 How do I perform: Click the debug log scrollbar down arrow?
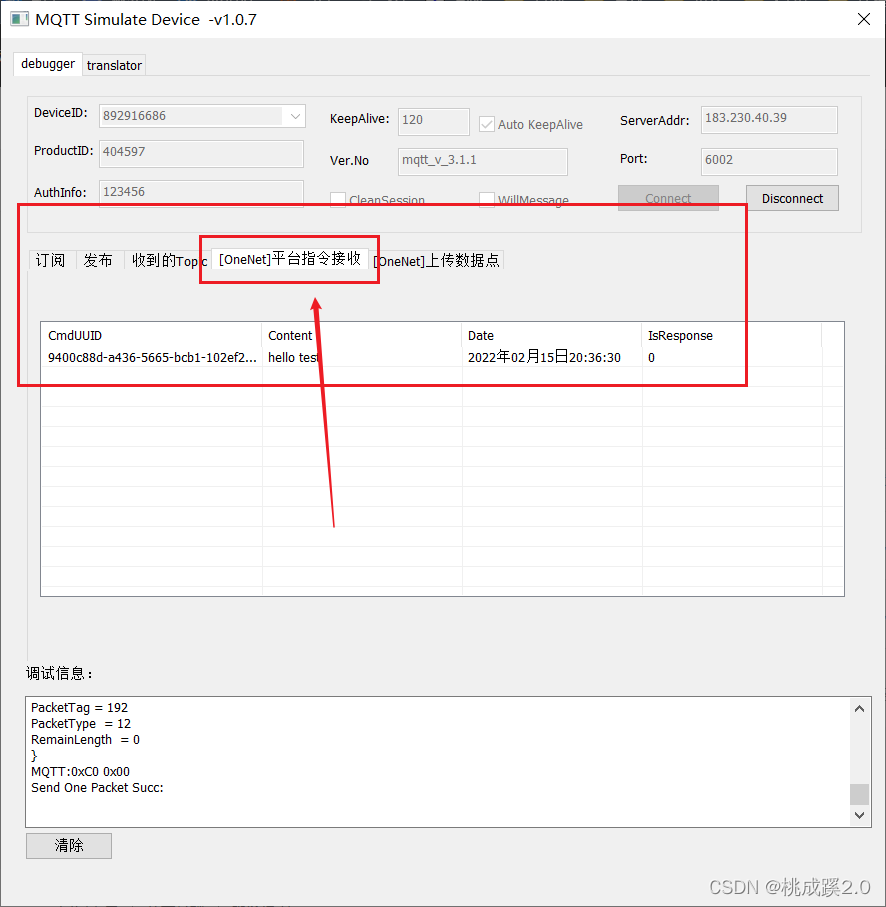(x=859, y=815)
